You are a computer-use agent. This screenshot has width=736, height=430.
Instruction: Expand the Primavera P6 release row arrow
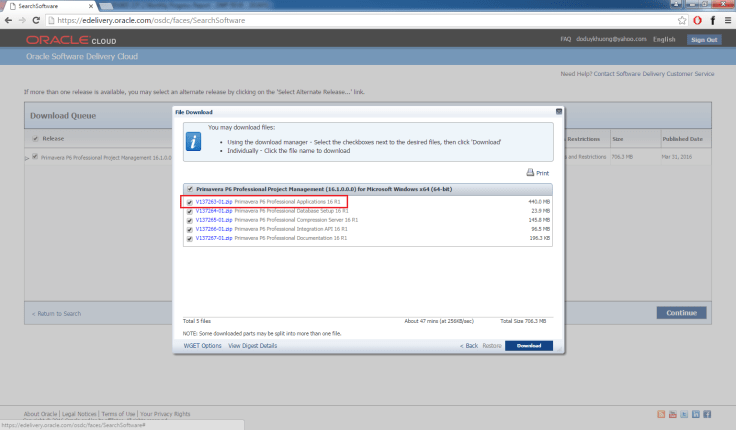[27, 158]
